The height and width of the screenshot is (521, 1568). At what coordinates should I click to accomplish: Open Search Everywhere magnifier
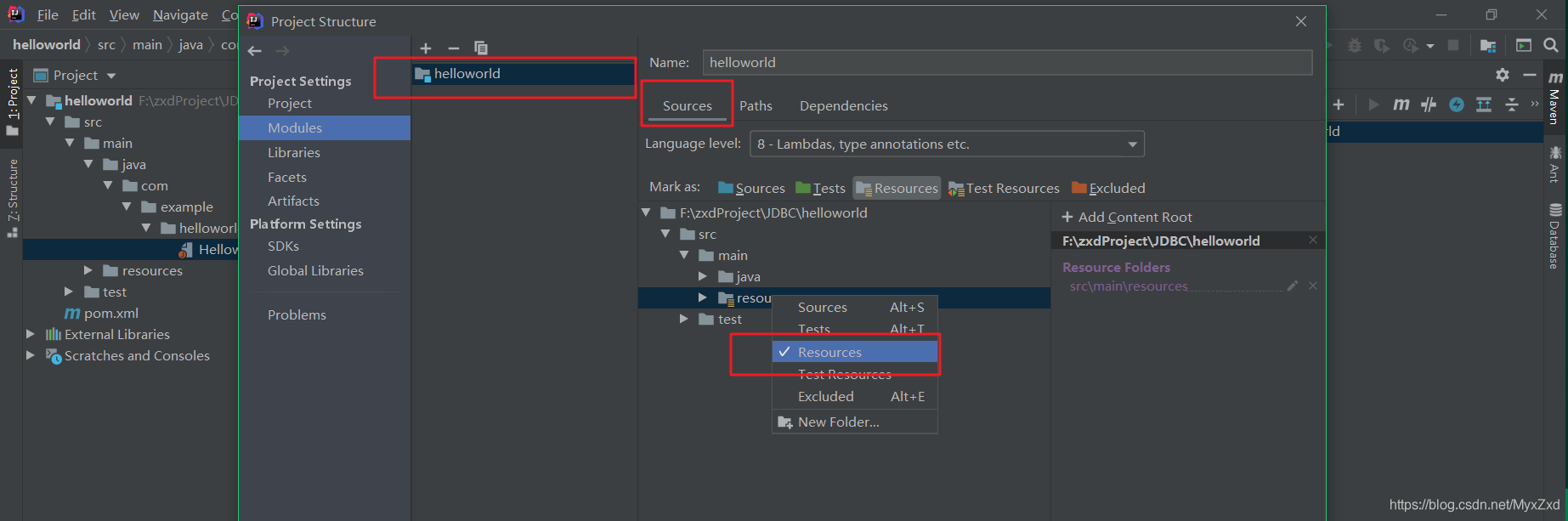tap(1551, 45)
